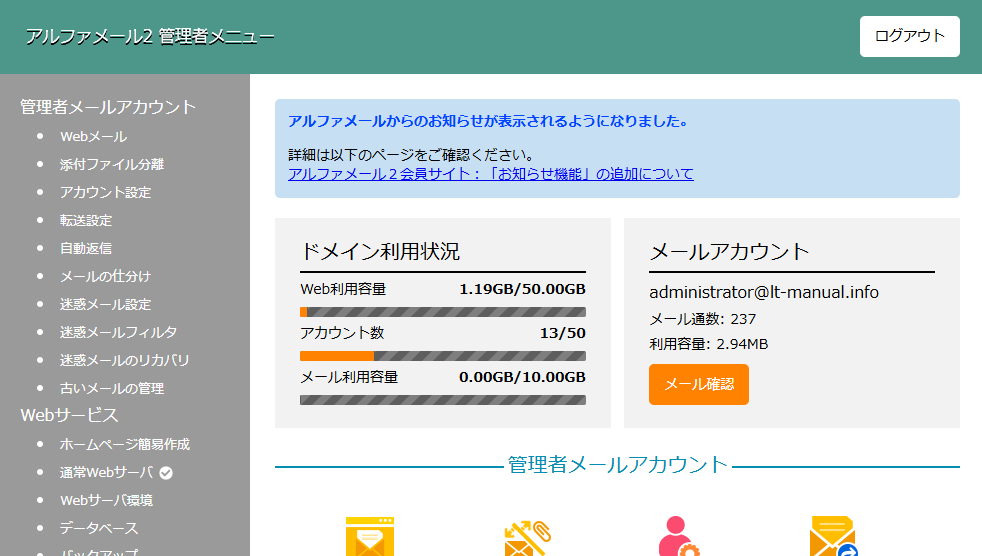Image resolution: width=982 pixels, height=556 pixels.
Task: Click the mail forwarding envelope icon
Action: [833, 537]
